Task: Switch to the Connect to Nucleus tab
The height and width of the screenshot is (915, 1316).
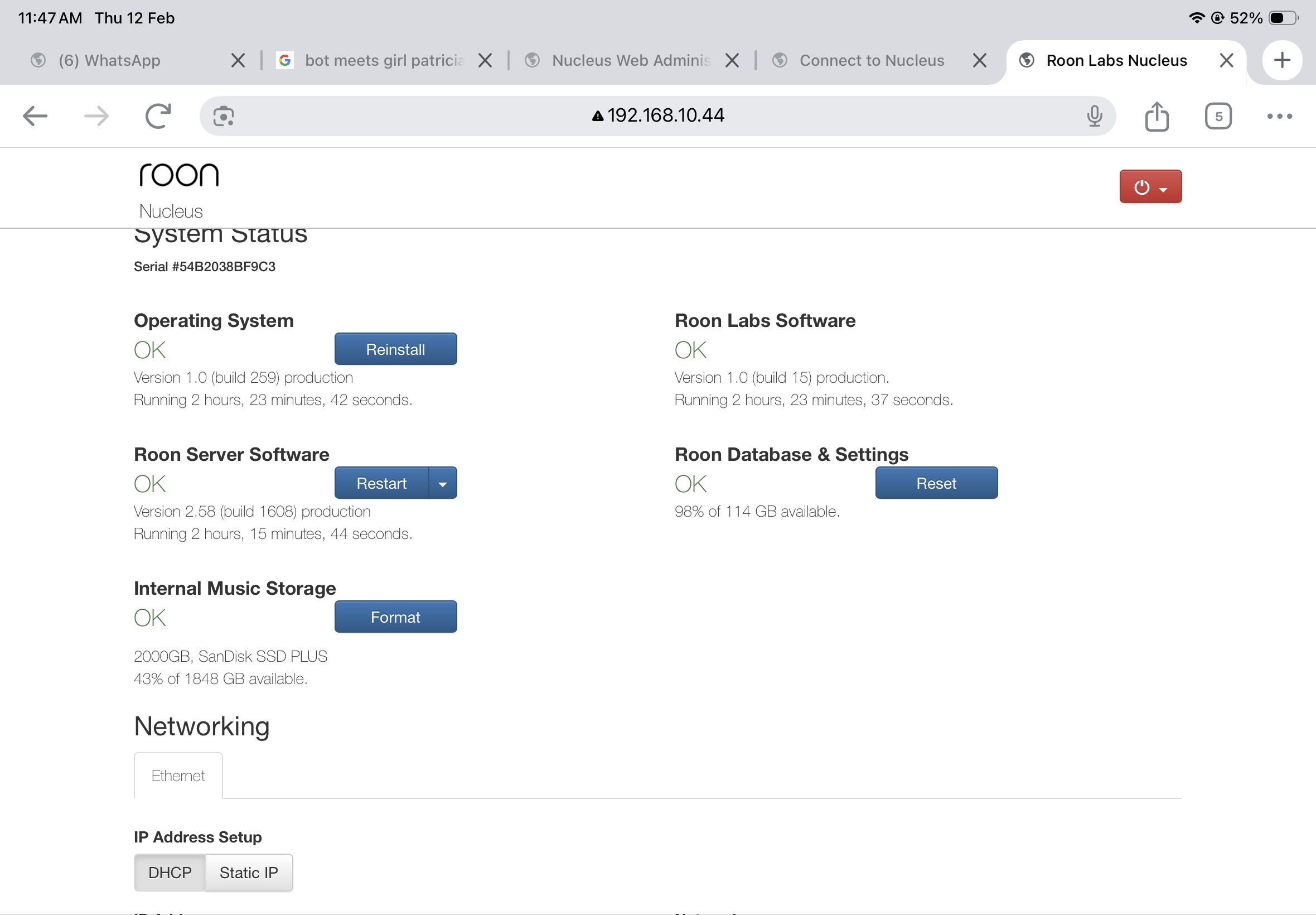Action: [x=871, y=60]
